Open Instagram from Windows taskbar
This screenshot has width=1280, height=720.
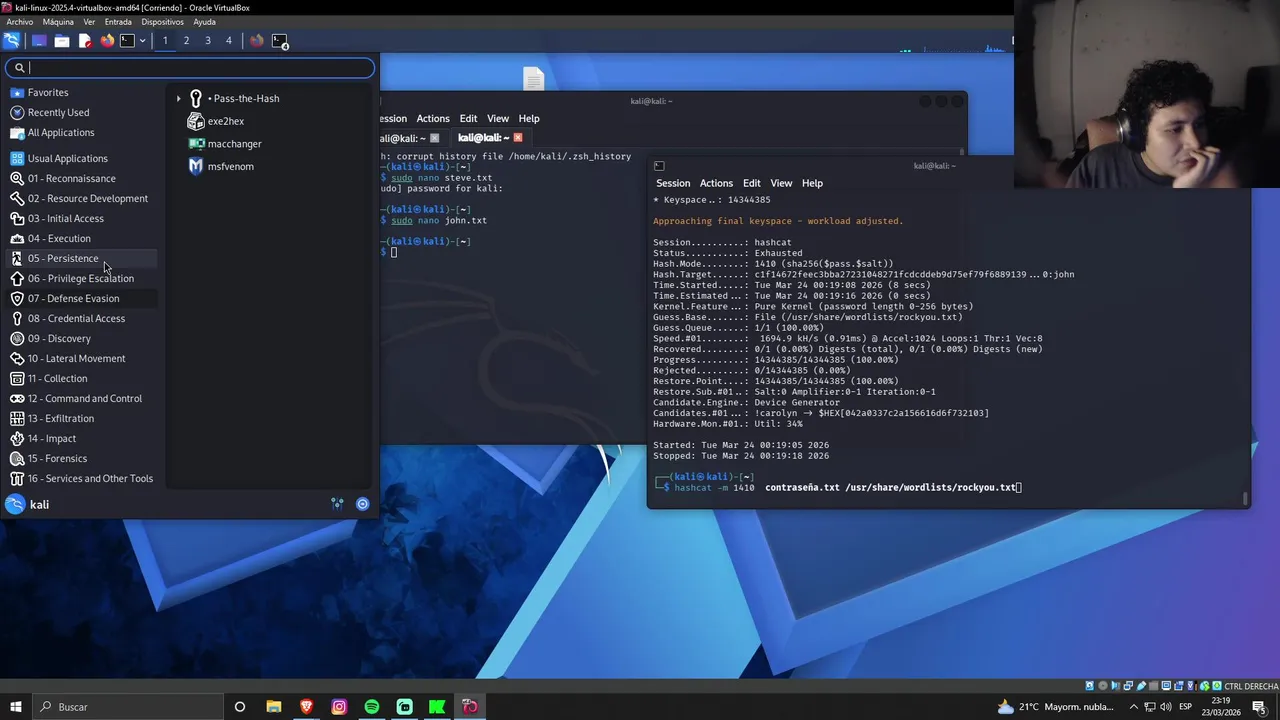(339, 707)
